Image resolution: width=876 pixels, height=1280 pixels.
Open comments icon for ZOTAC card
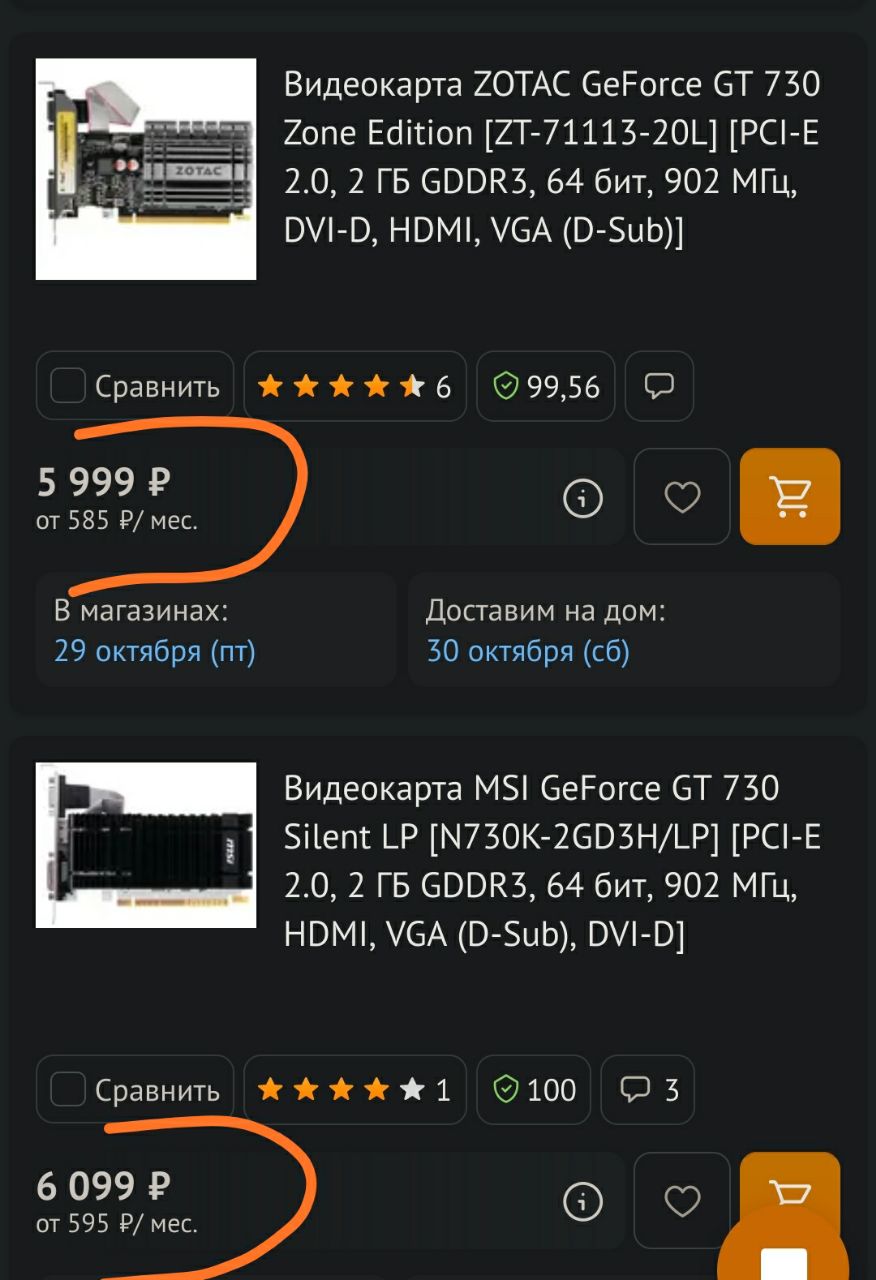click(659, 386)
